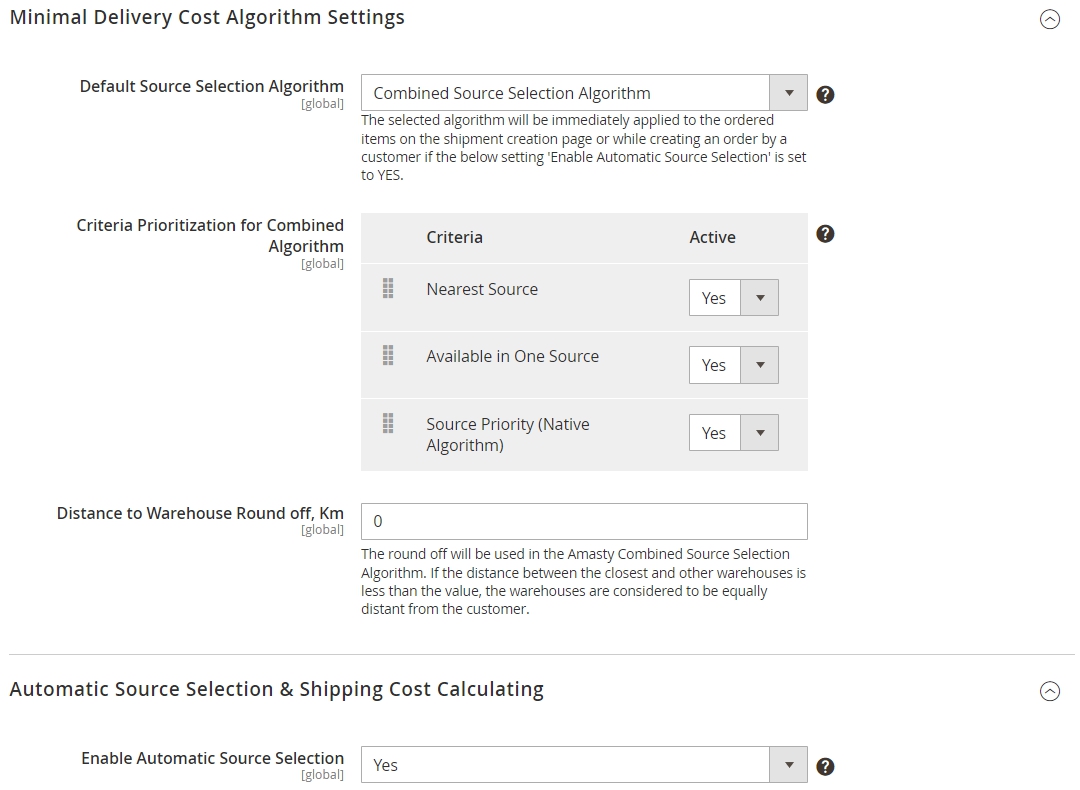This screenshot has width=1080, height=790.
Task: Open Active dropdown for Available in One Source
Action: tap(734, 365)
